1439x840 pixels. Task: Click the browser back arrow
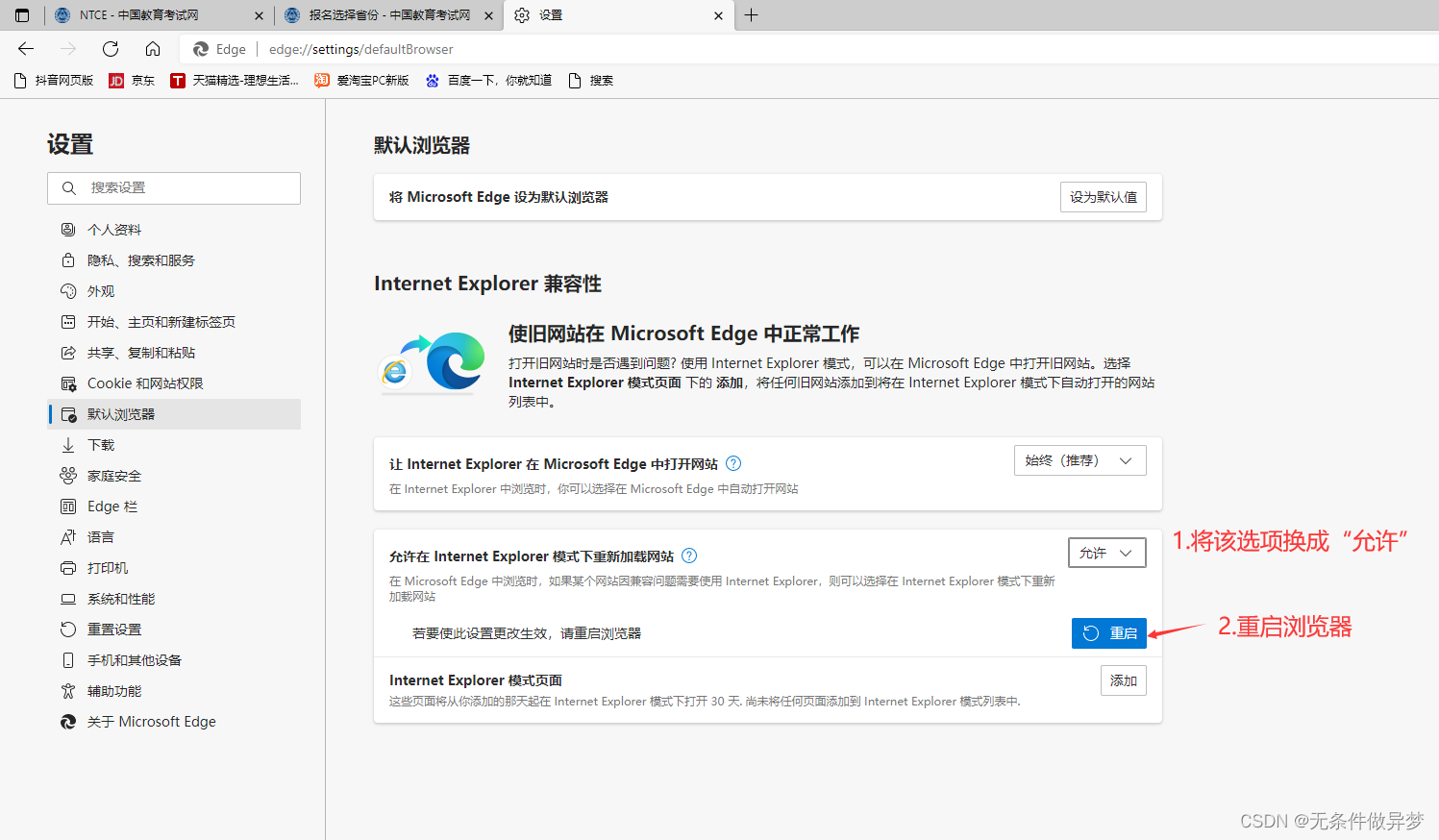(x=26, y=49)
